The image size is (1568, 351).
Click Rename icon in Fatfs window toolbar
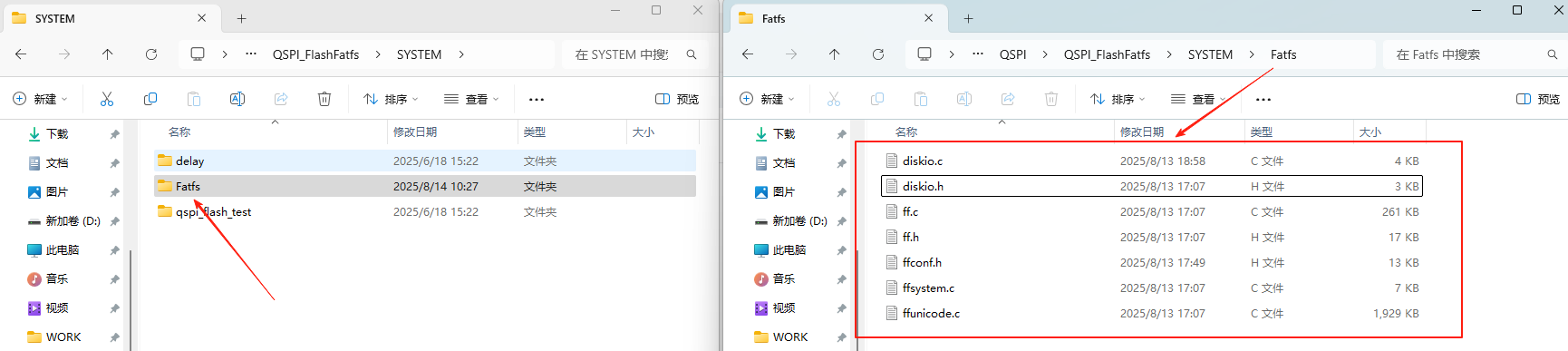coord(964,99)
